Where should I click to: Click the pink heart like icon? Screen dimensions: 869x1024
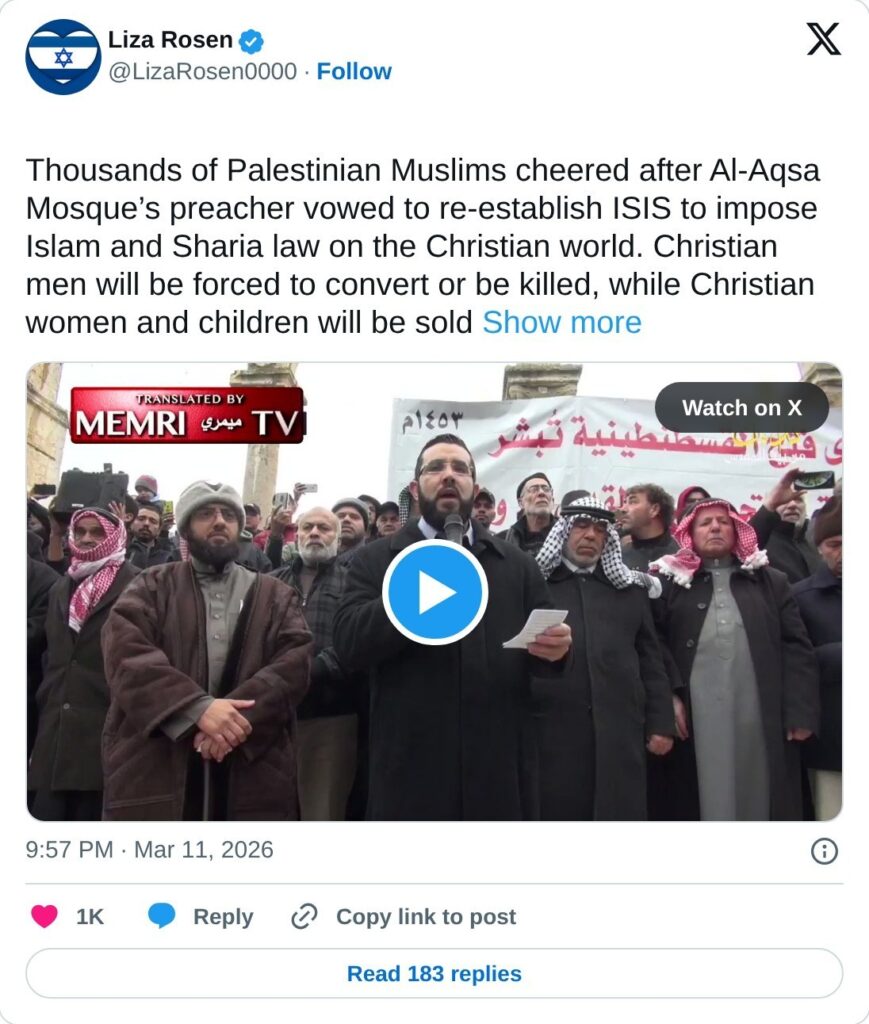click(x=44, y=916)
